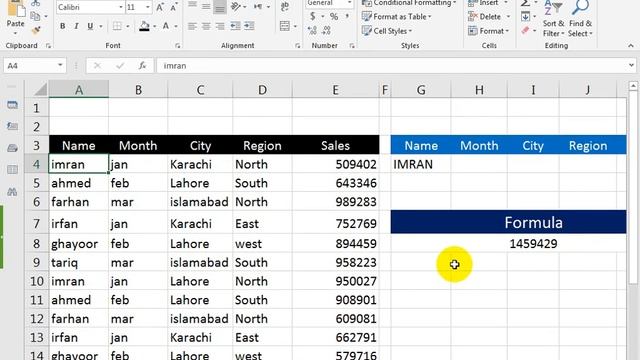The width and height of the screenshot is (640, 360).
Task: Select cell G4 containing IMRAN
Action: (421, 164)
